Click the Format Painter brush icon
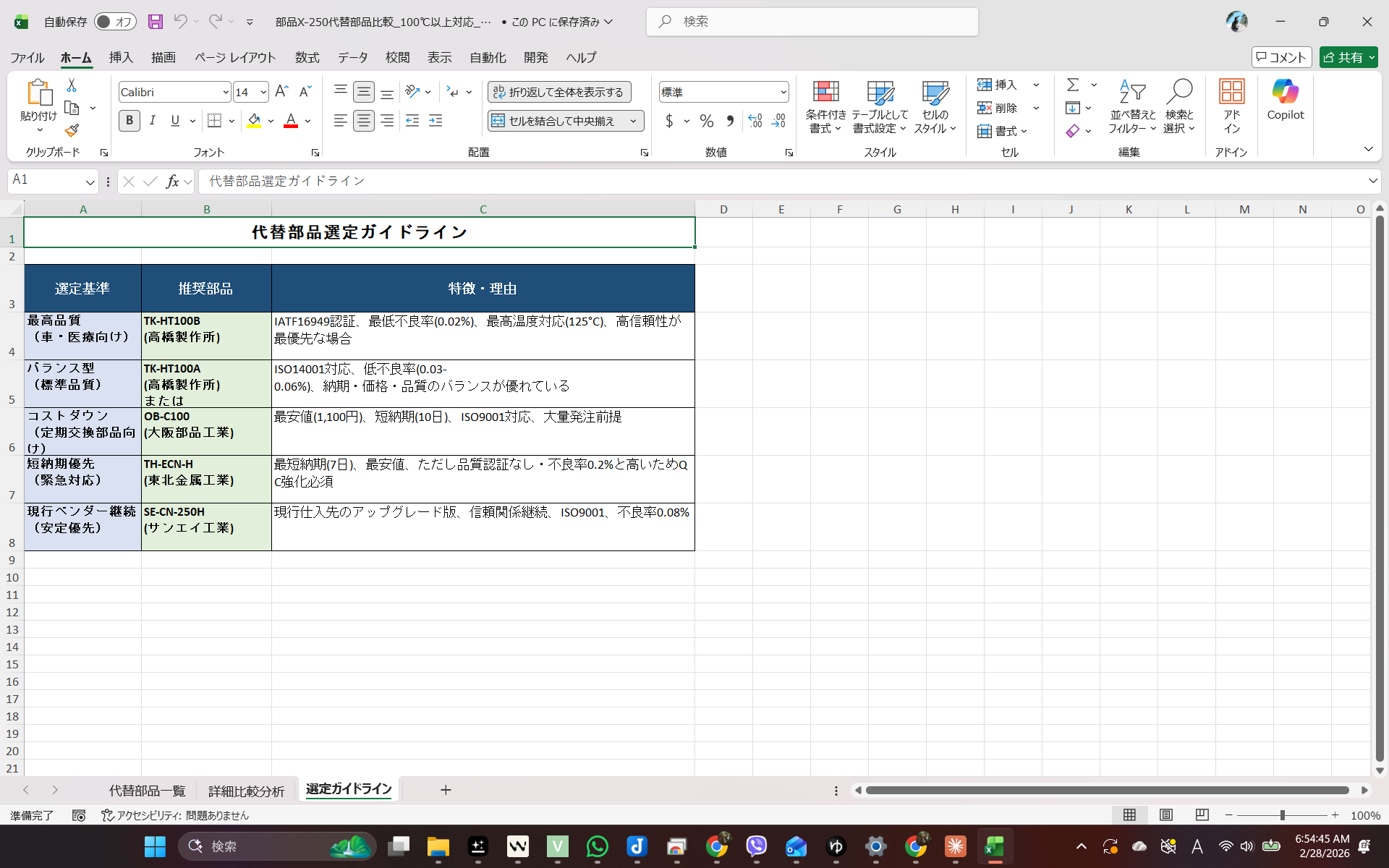 [72, 131]
